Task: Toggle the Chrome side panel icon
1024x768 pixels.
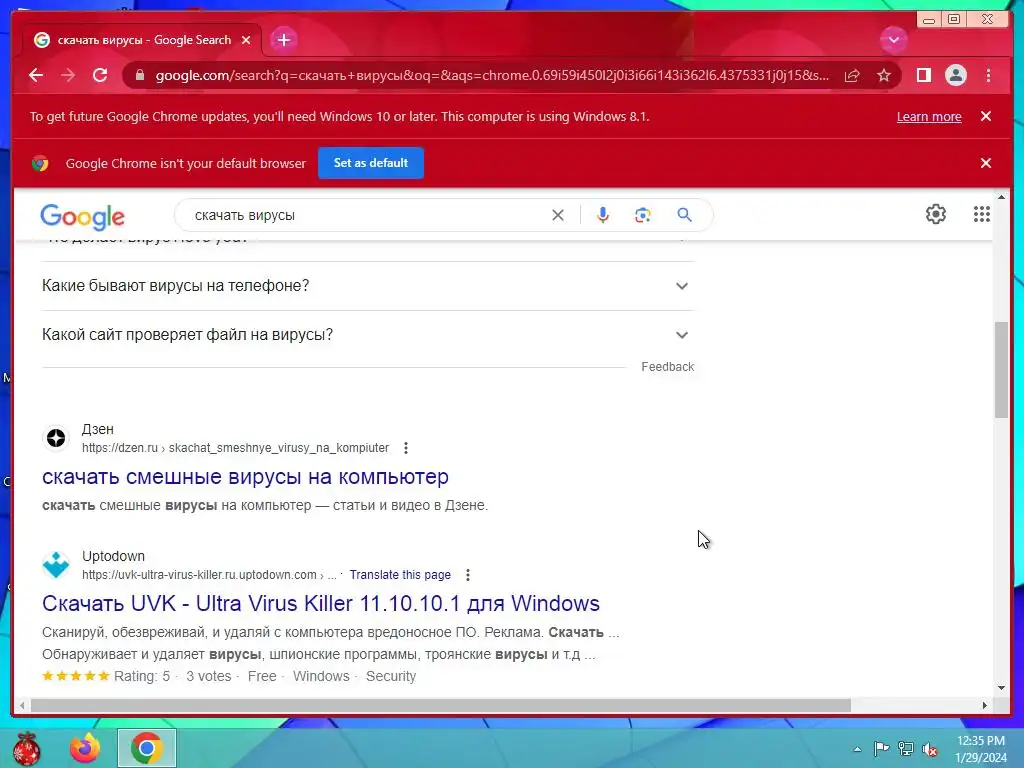Action: coord(923,75)
